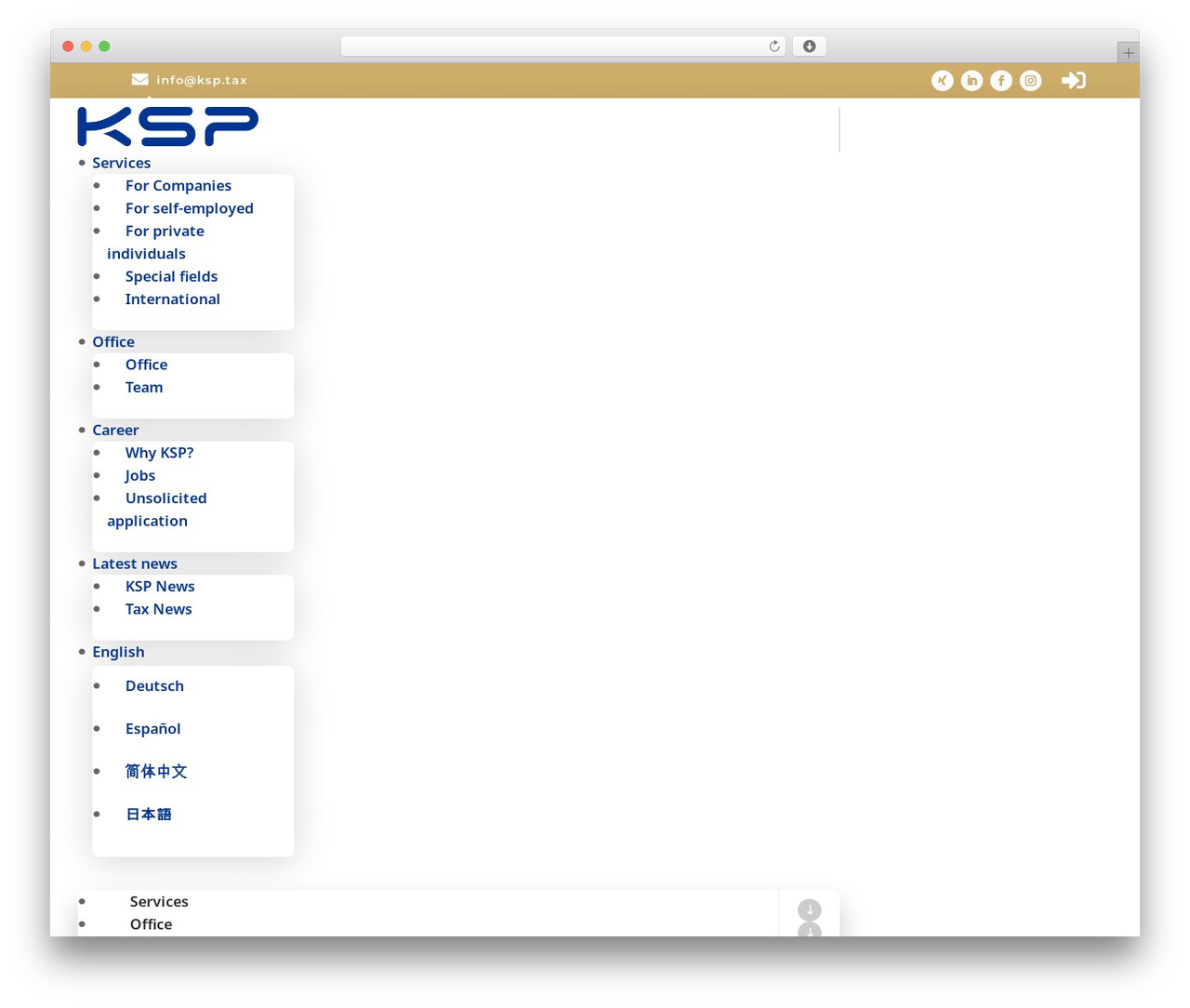1190x1008 pixels.
Task: Open the Xing social profile icon
Action: pos(942,81)
